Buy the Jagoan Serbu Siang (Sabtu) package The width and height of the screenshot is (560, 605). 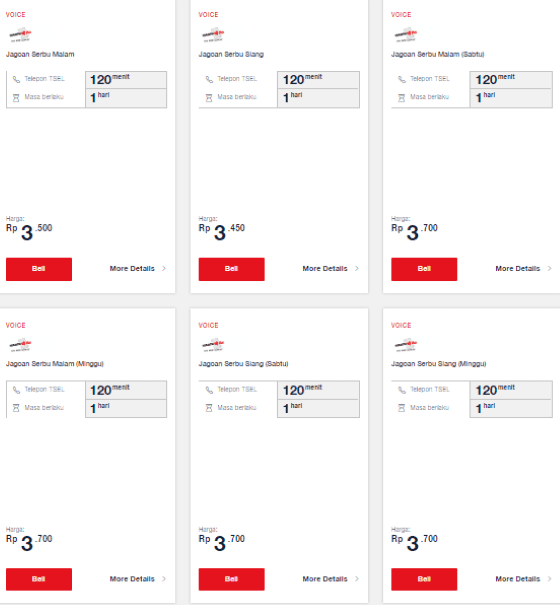232,579
